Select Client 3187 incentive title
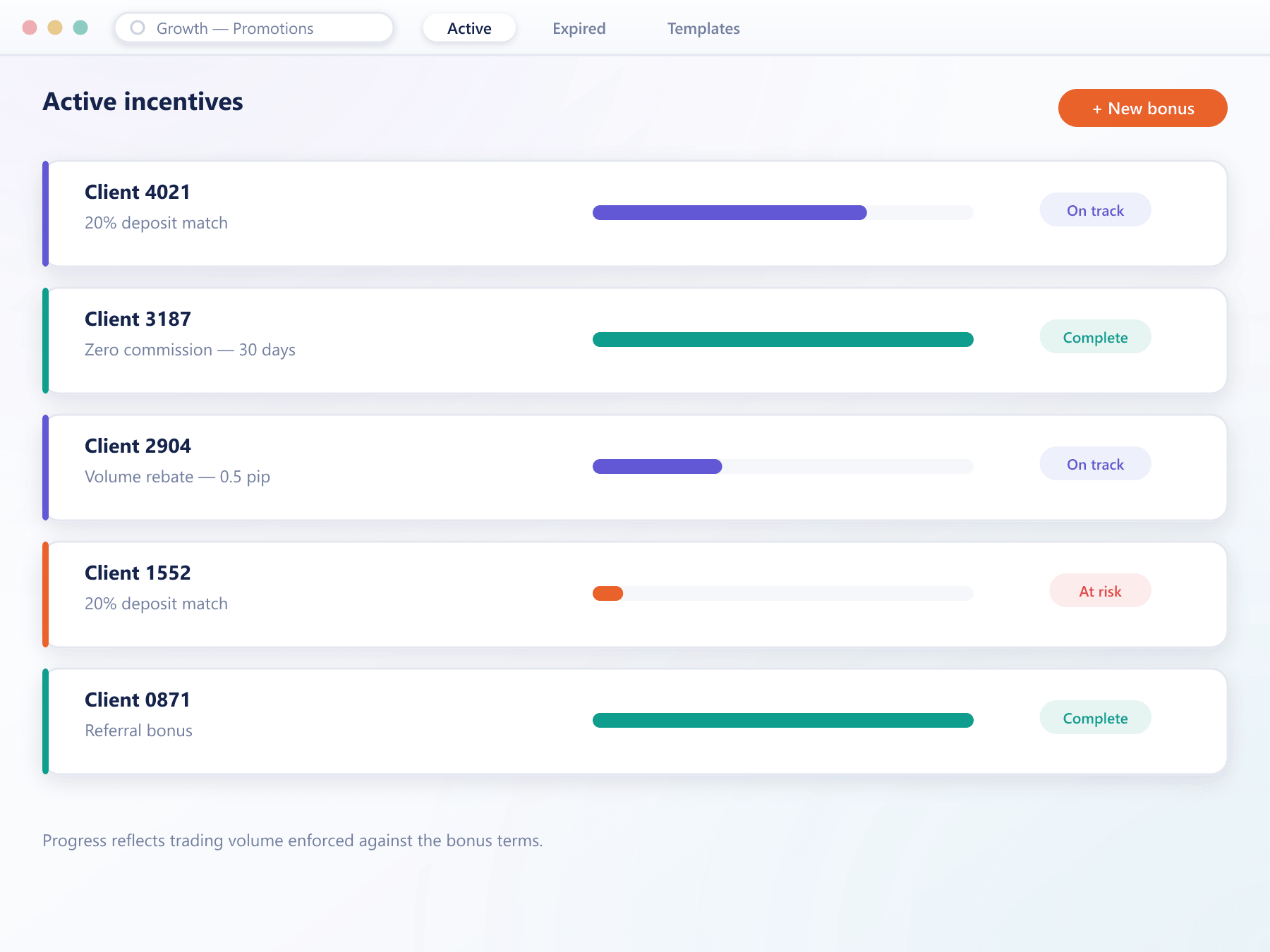Image resolution: width=1270 pixels, height=952 pixels. pos(138,319)
